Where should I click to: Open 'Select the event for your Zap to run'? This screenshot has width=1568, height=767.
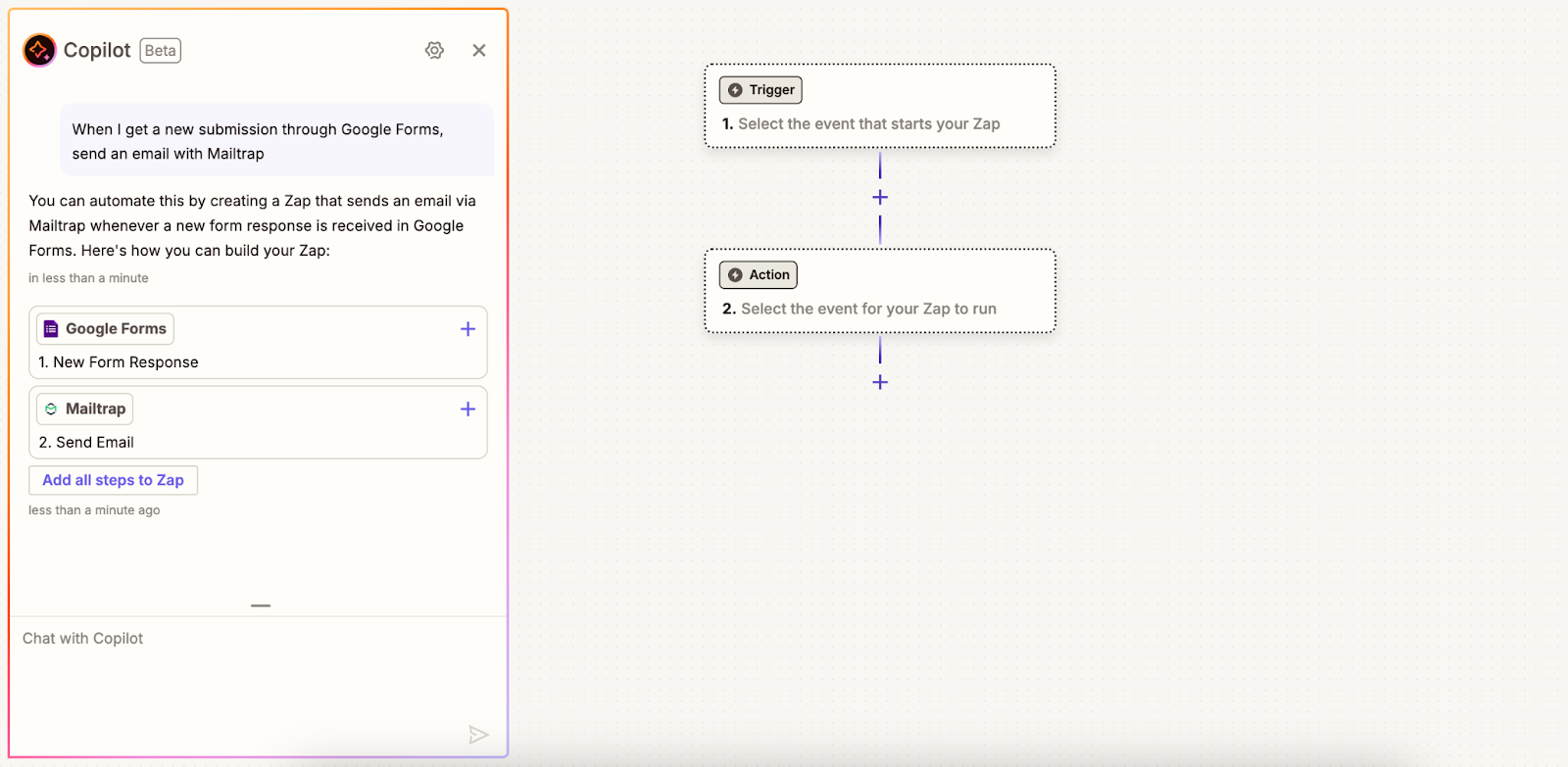(868, 310)
